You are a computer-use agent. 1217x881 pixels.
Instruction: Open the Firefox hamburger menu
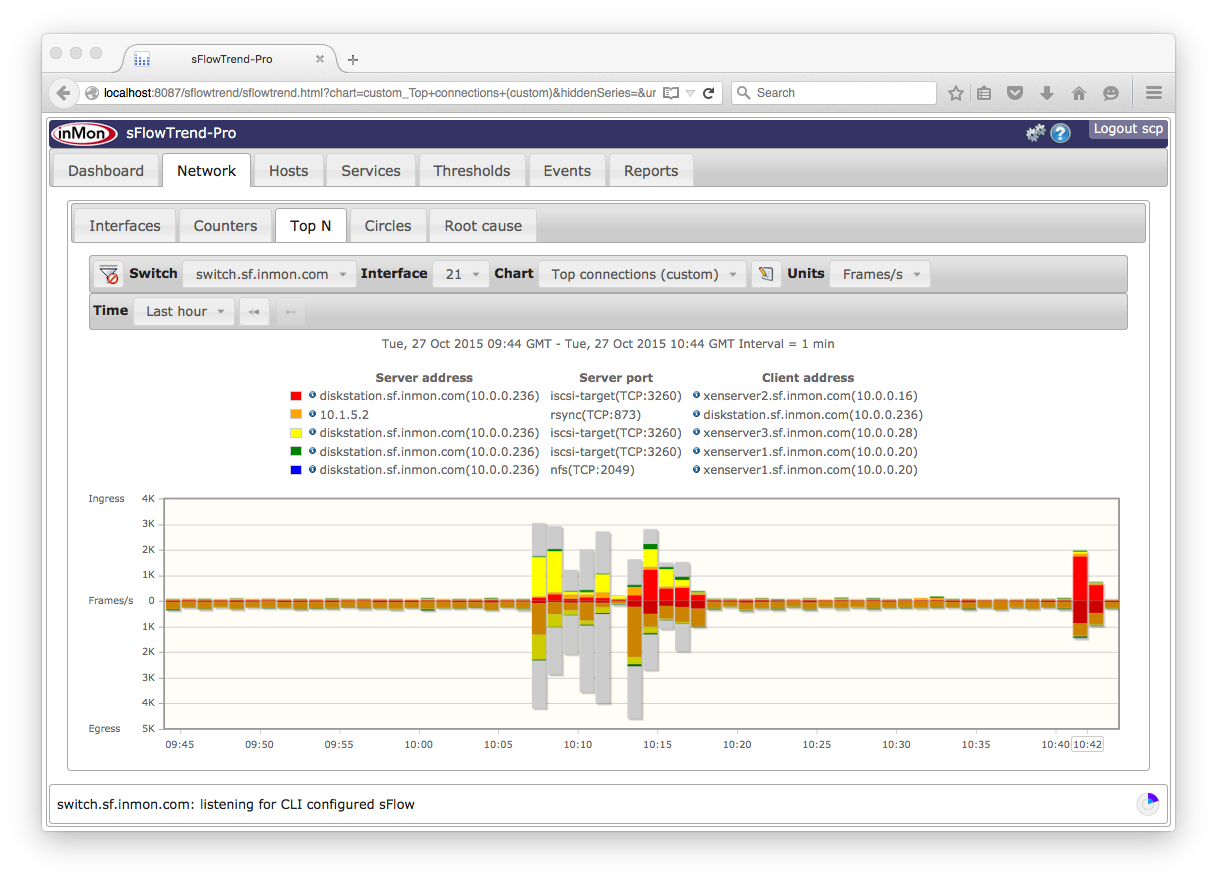click(x=1154, y=93)
